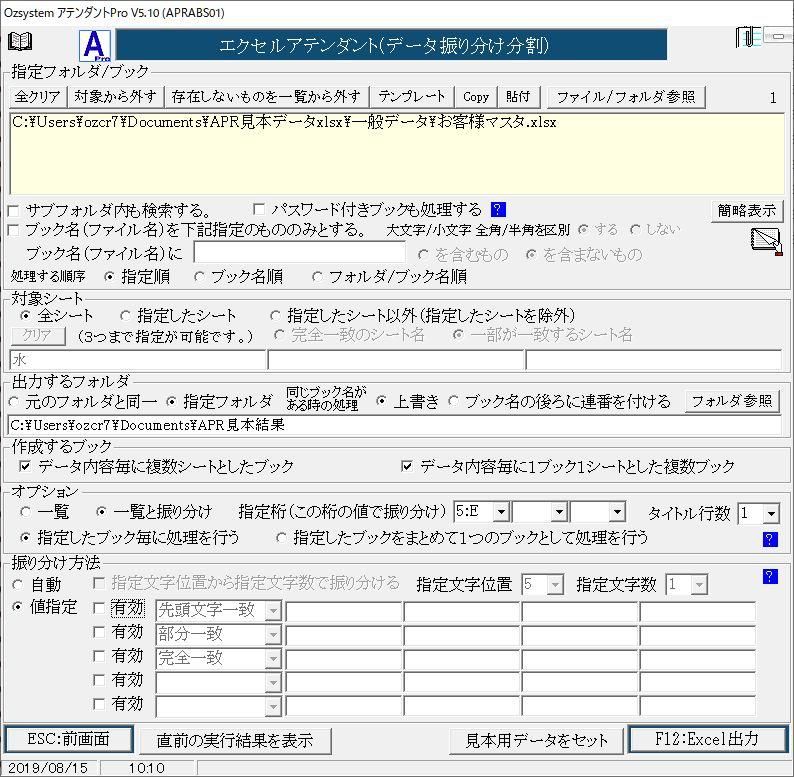Viewport: 794px width, 777px height.
Task: Click テンプレート button
Action: 411,96
